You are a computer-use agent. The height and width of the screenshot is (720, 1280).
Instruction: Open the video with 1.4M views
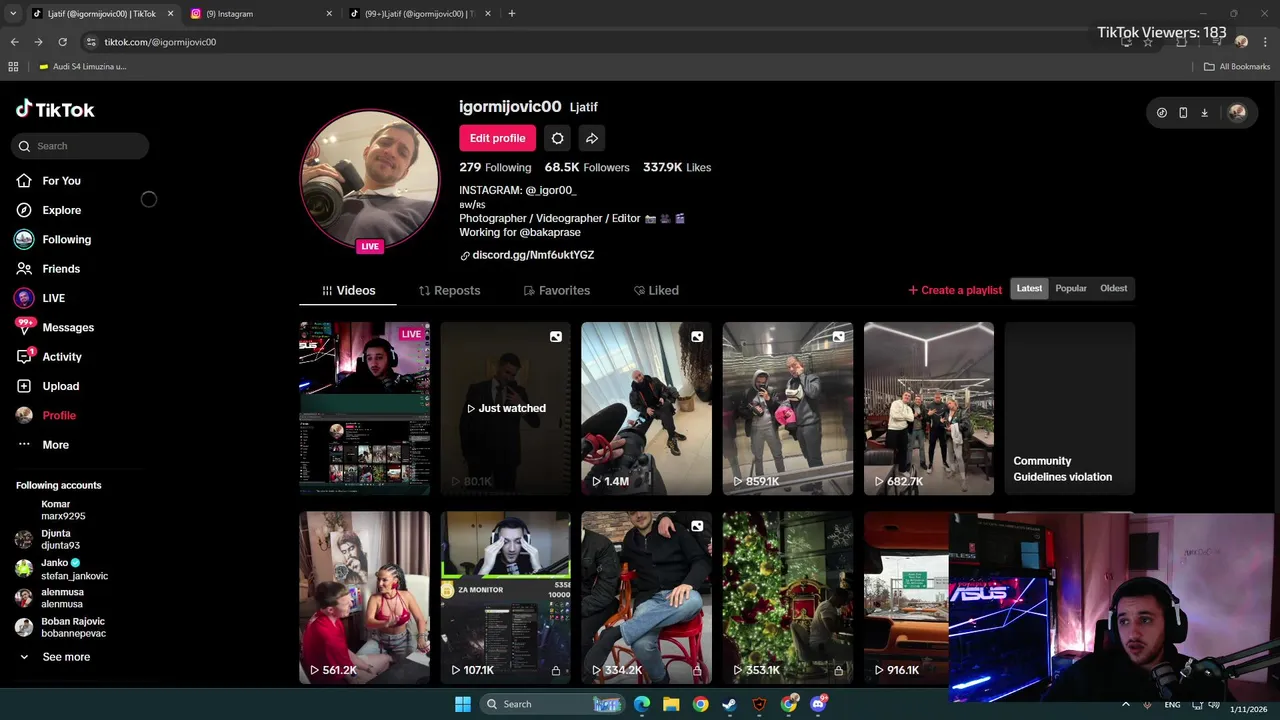point(646,408)
